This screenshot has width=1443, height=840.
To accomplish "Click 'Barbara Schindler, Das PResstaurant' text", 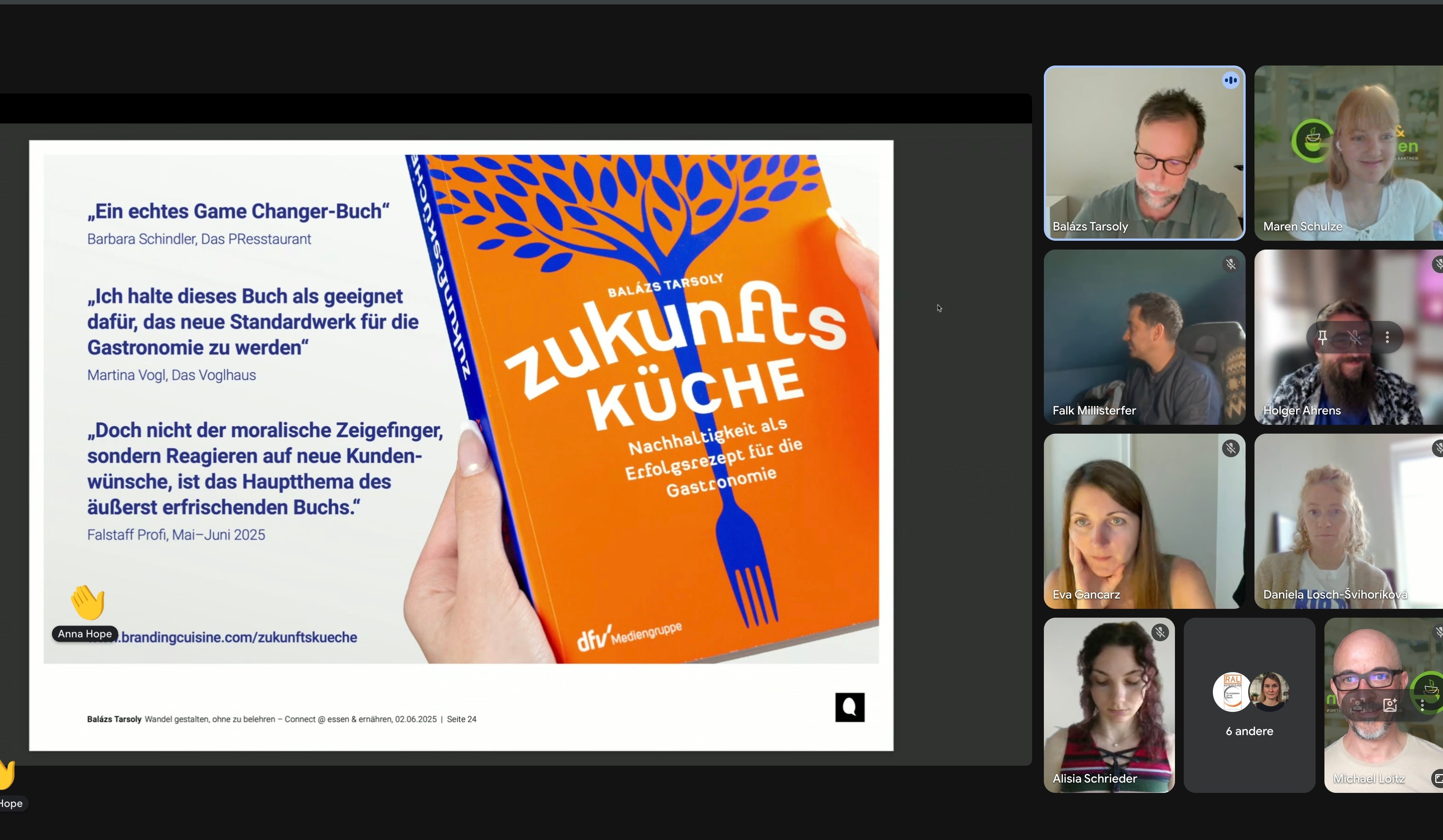I will [199, 239].
